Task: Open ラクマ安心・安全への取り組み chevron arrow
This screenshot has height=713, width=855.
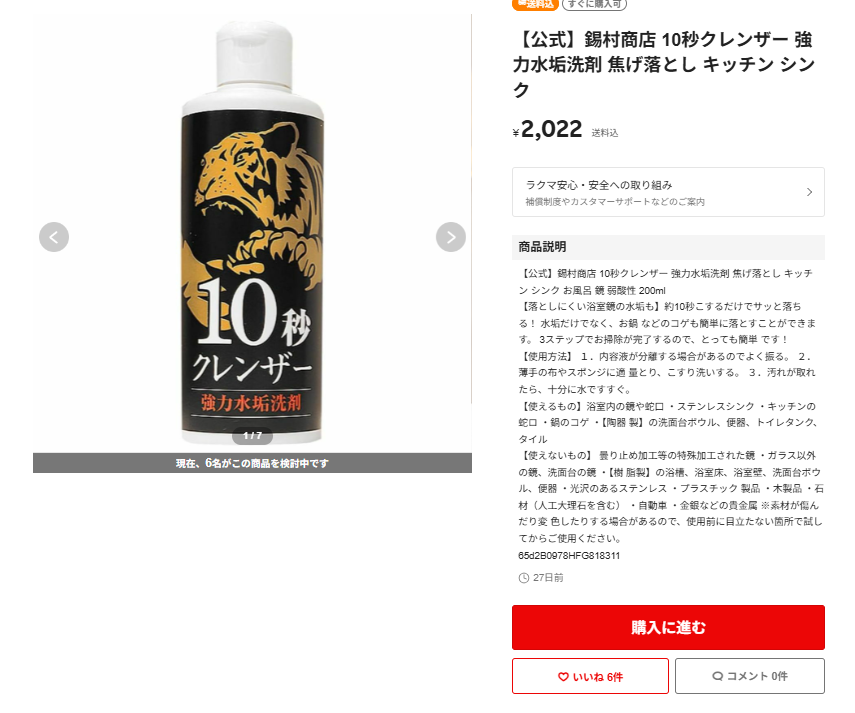Action: click(810, 192)
